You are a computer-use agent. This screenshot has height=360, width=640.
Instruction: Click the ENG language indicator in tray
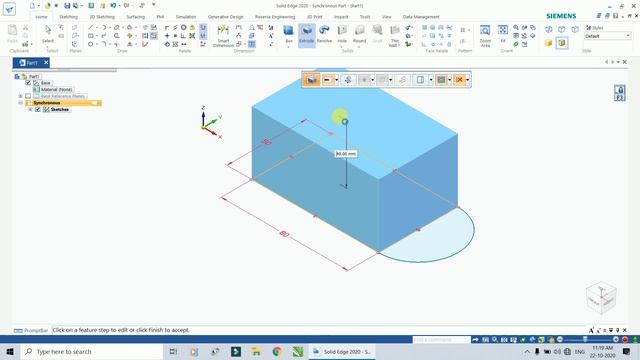point(580,351)
